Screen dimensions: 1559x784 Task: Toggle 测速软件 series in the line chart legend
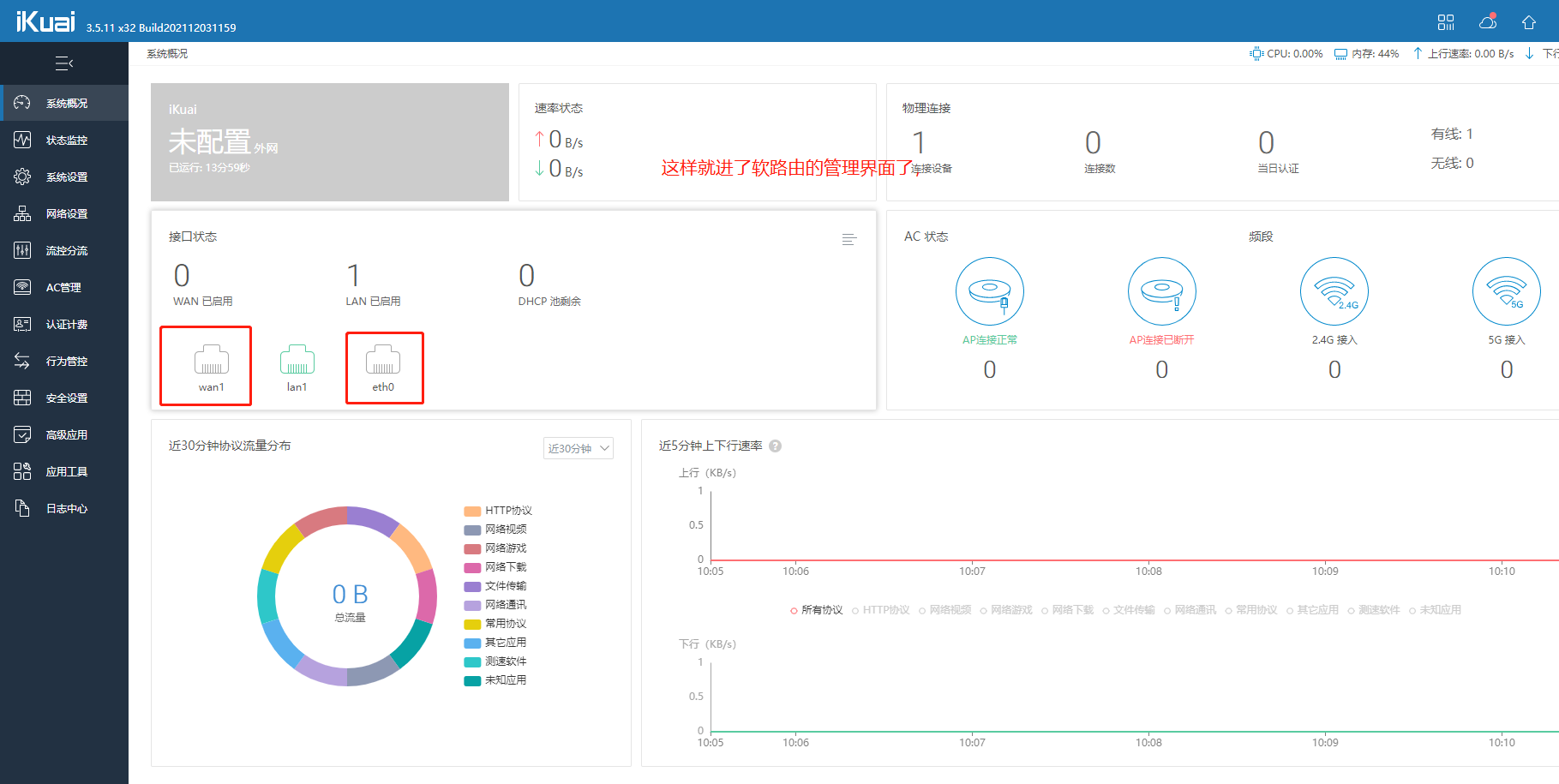click(x=1374, y=610)
